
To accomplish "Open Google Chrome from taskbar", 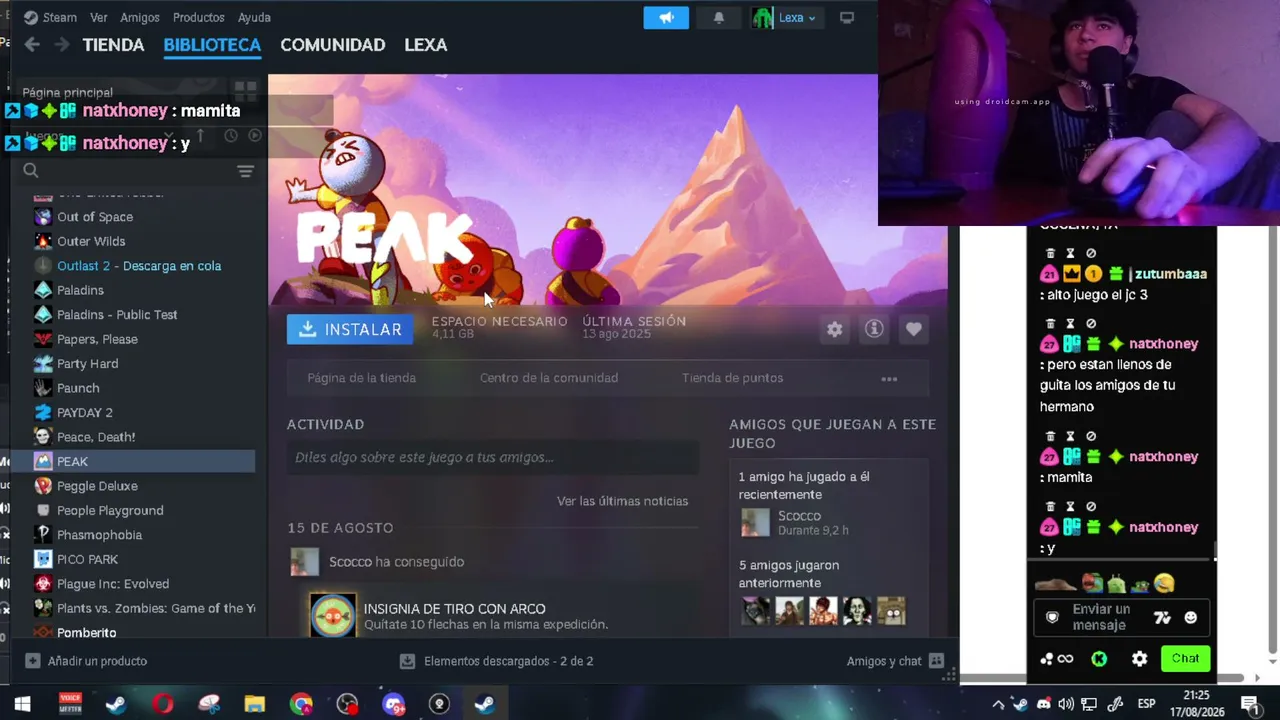I will click(x=301, y=704).
